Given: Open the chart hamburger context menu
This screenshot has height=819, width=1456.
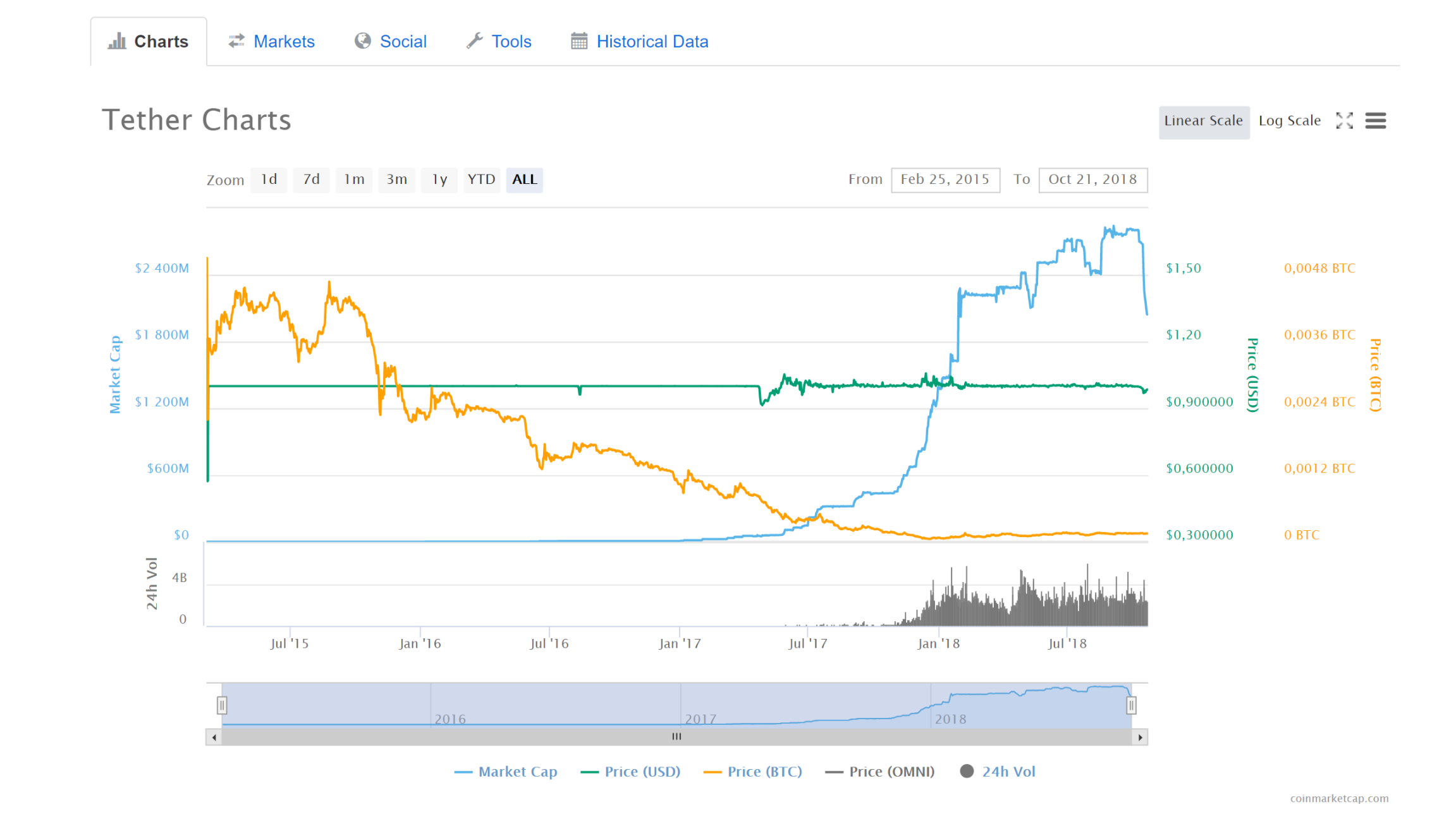Looking at the screenshot, I should click(1376, 121).
